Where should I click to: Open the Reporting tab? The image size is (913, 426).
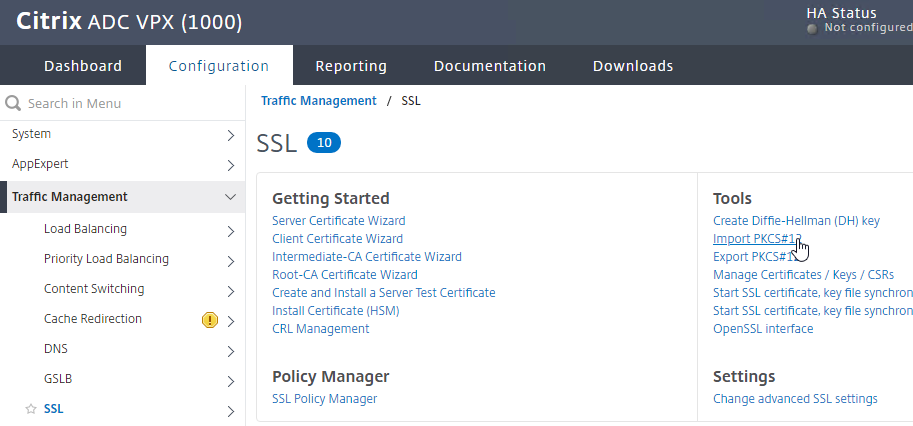click(351, 66)
